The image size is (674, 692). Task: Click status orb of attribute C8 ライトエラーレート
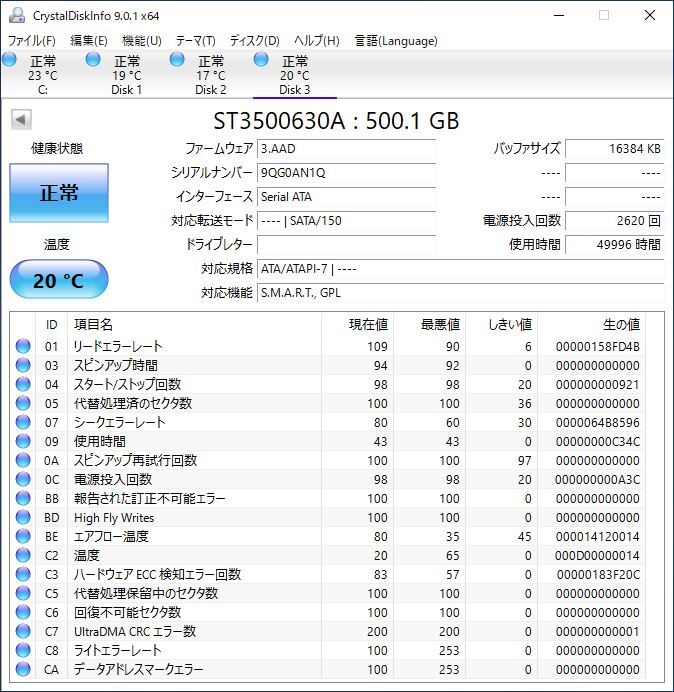pos(23,650)
